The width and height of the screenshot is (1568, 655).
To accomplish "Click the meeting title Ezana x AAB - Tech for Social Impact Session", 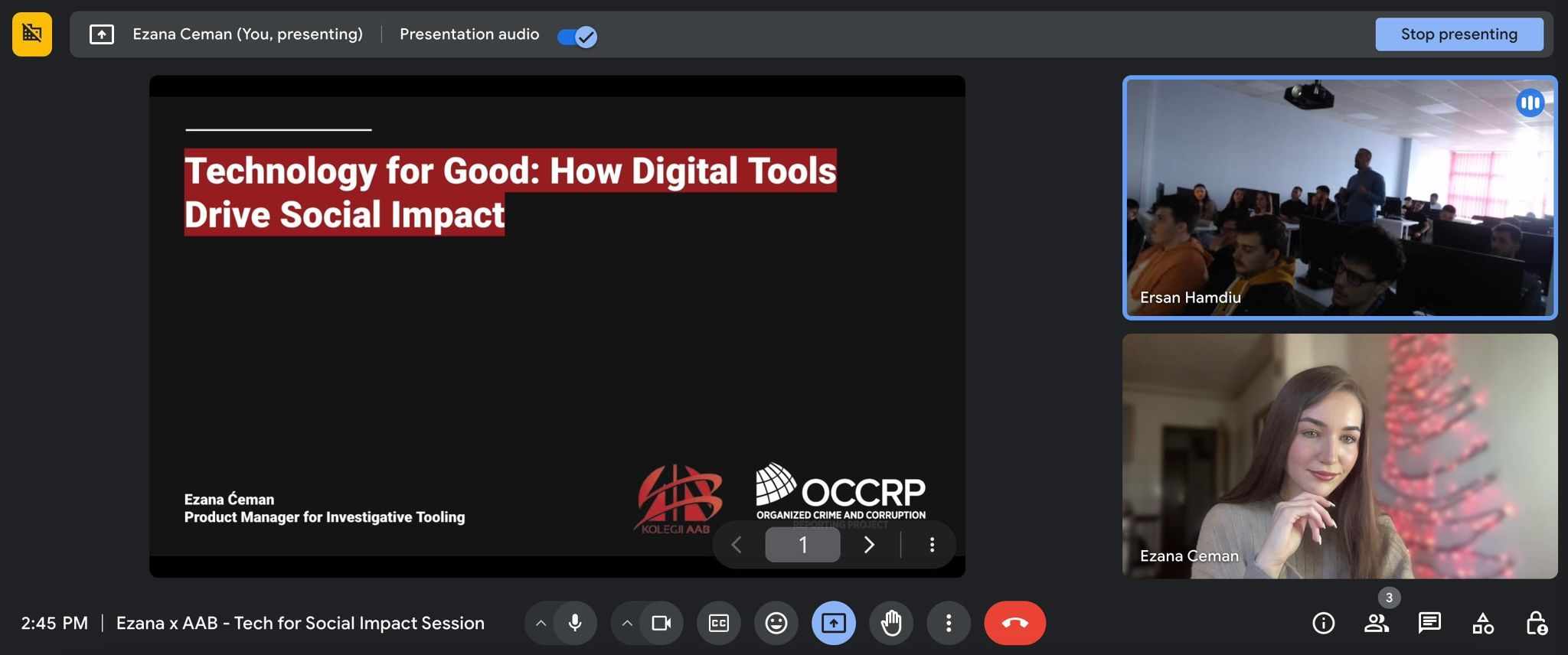I will 300,623.
